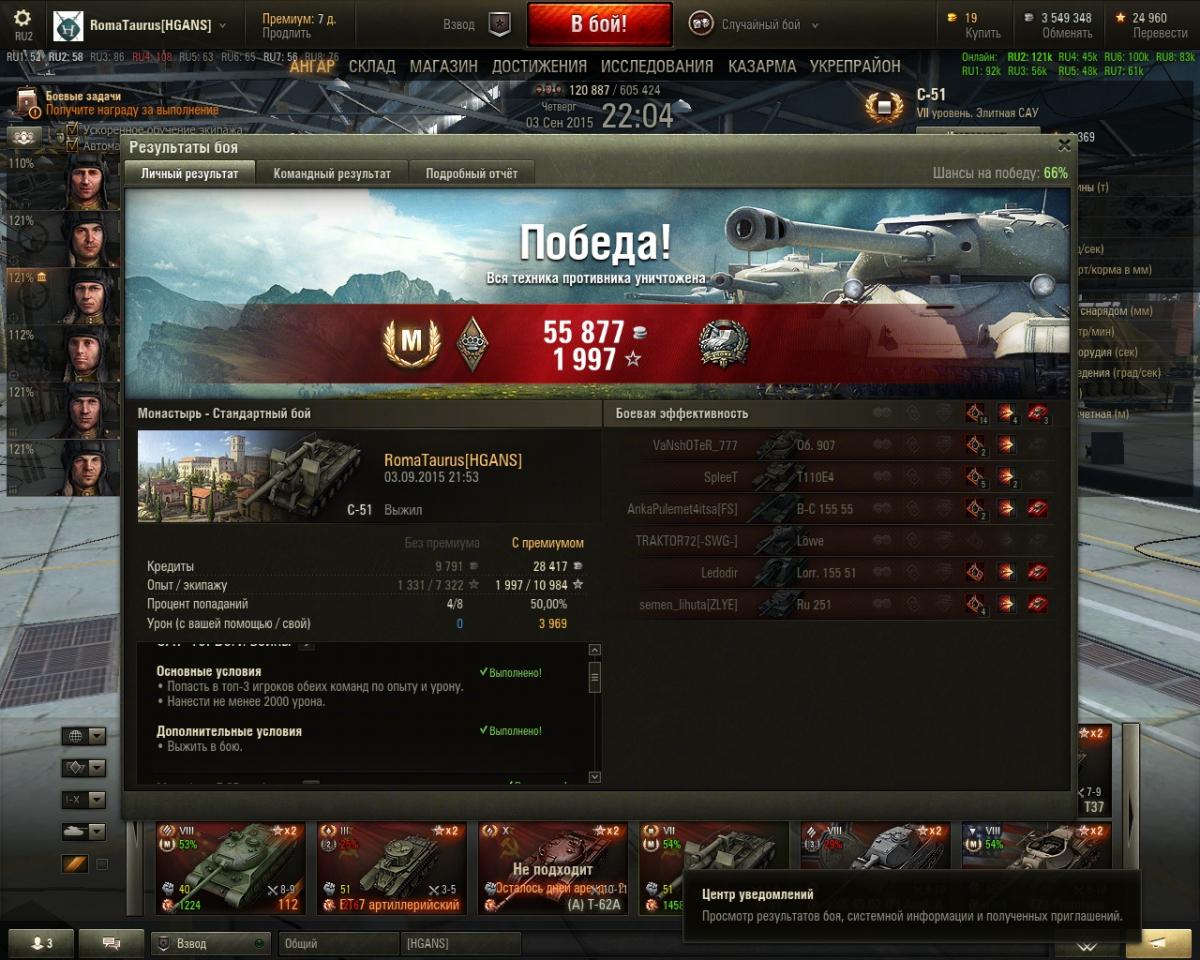Viewport: 1200px width, 960px height.
Task: Toggle accelerated crew training (Ускоренное обучение экипажа) checkbox
Action: (x=72, y=129)
